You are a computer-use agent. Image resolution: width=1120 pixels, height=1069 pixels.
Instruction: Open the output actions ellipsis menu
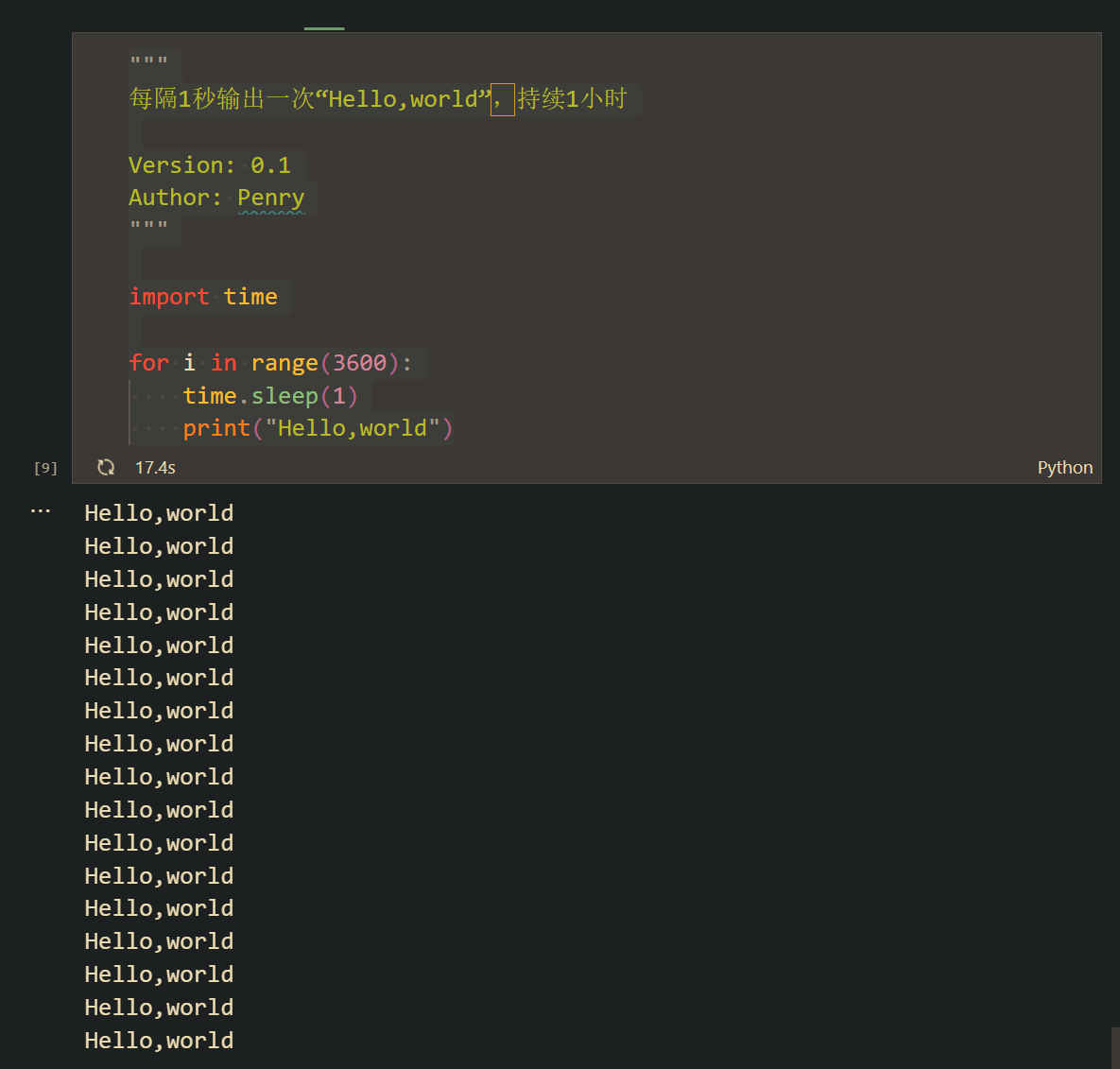point(41,511)
